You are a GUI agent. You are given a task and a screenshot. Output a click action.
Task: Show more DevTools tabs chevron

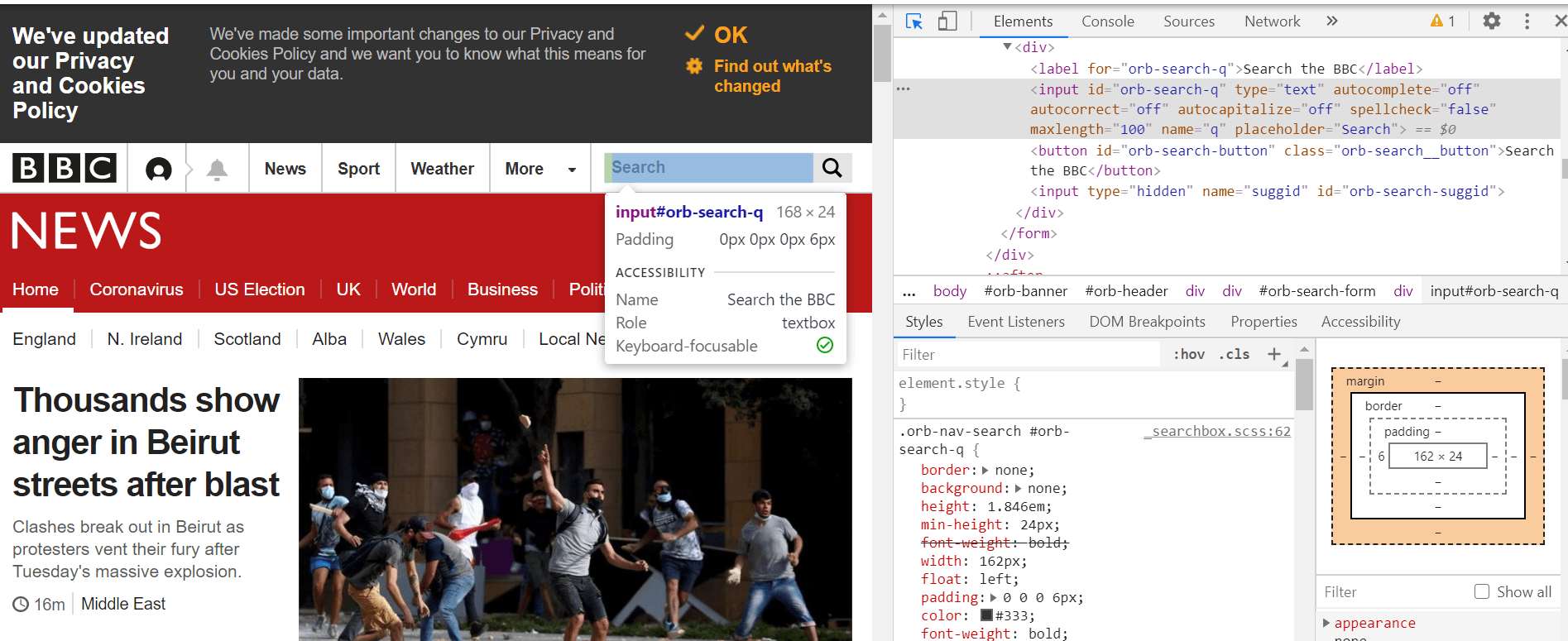[x=1332, y=22]
